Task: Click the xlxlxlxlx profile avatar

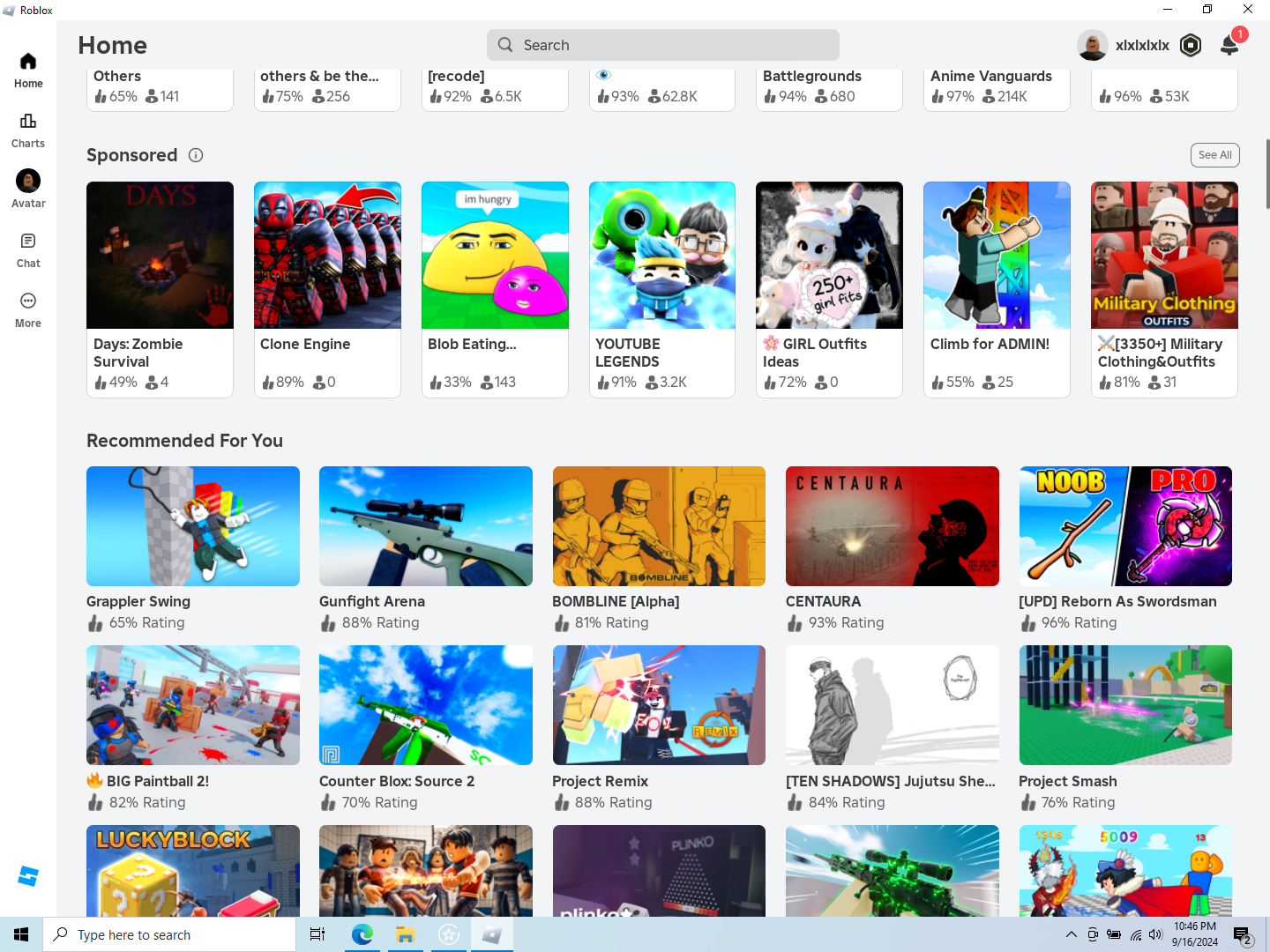Action: 1093,45
